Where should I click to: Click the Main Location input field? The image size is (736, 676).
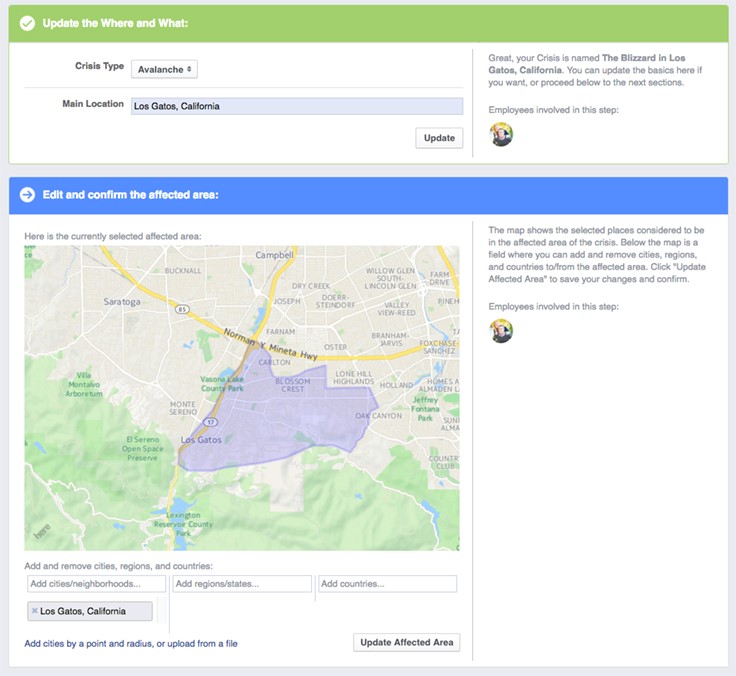[297, 106]
